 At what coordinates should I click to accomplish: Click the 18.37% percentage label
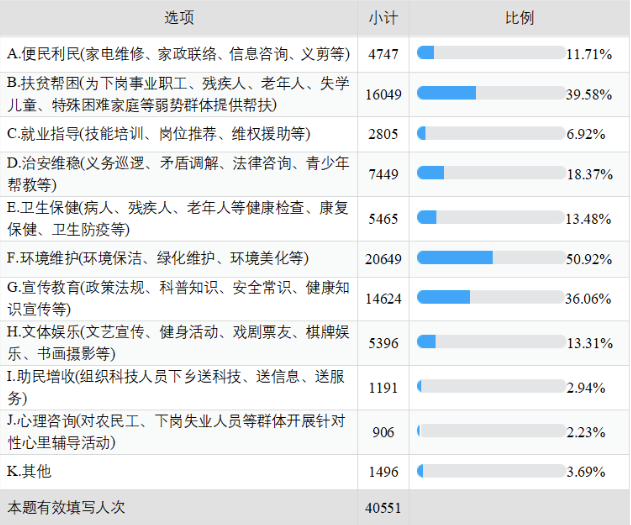tap(589, 174)
